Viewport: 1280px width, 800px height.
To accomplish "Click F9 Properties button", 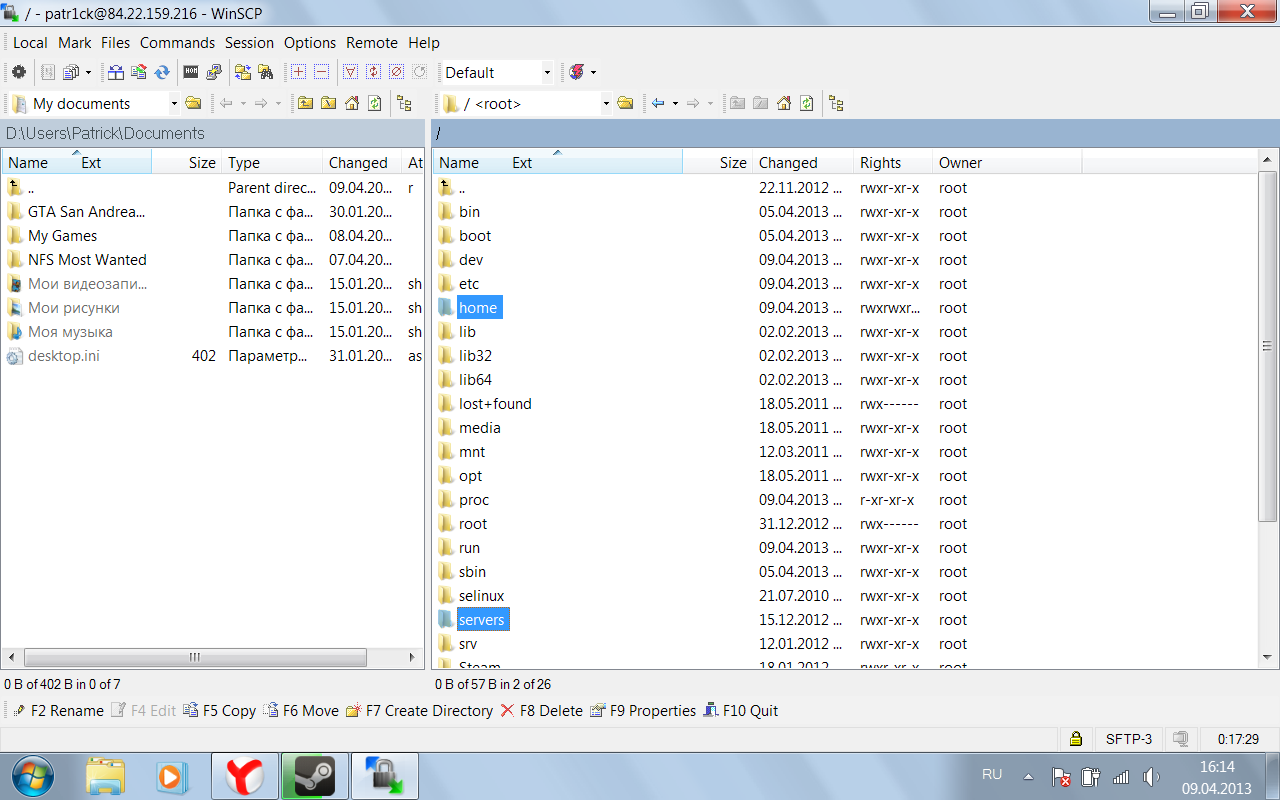I will click(643, 711).
